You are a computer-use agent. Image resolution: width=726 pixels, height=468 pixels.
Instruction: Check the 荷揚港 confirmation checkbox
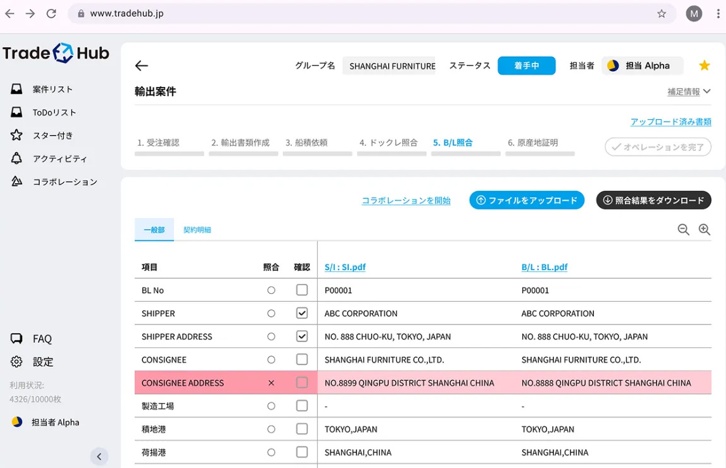coord(302,452)
